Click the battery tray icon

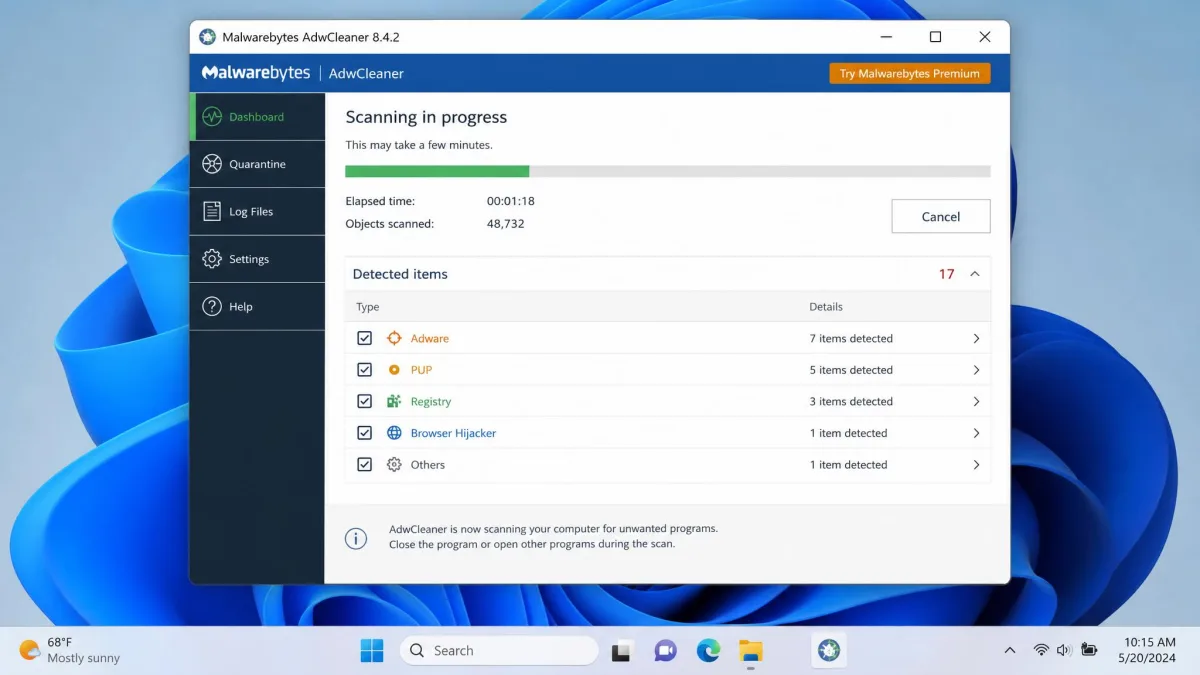click(x=1089, y=650)
